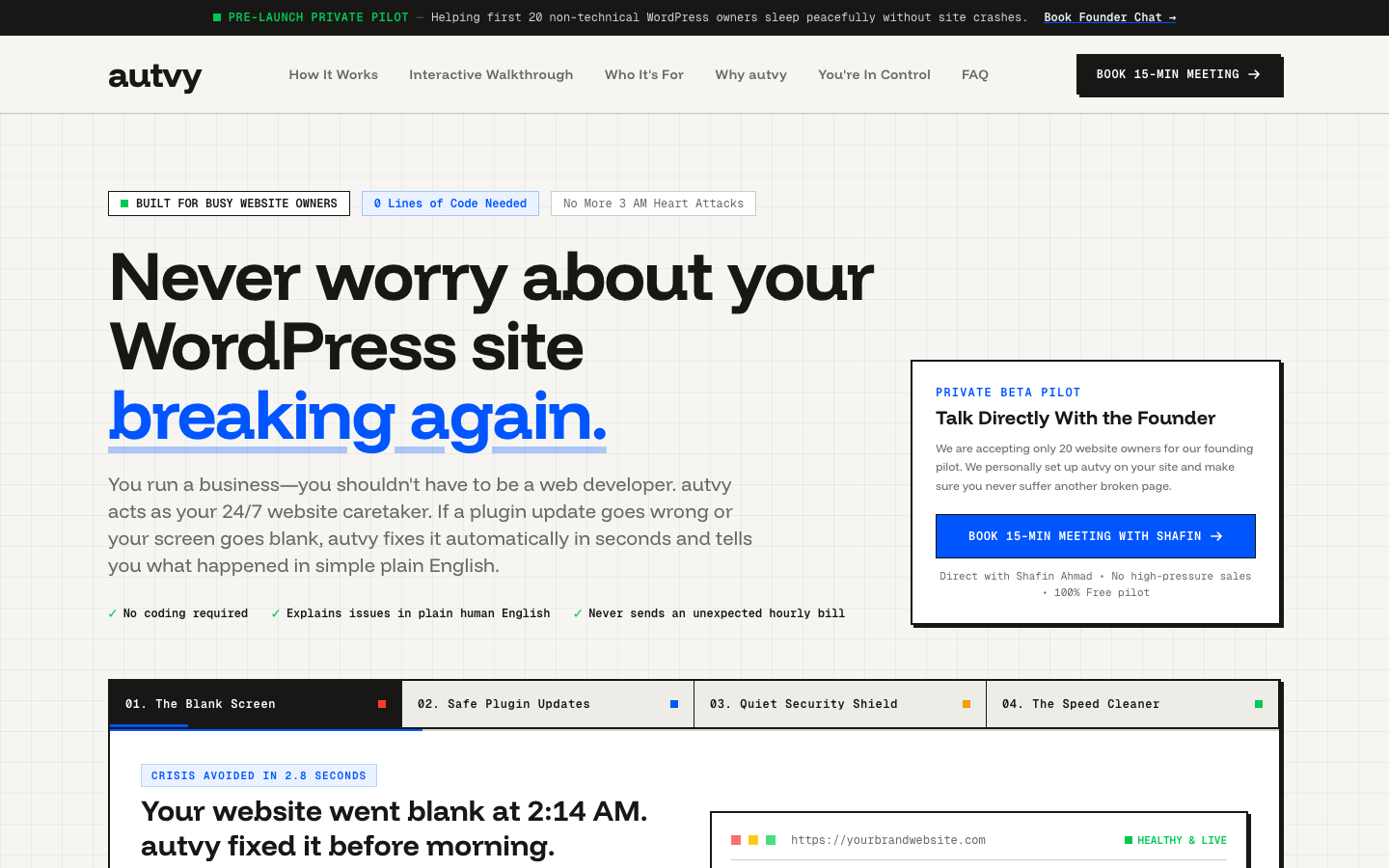Image resolution: width=1389 pixels, height=868 pixels.
Task: Click checkmark beside Never sends unexpected hourly bill
Action: (578, 613)
